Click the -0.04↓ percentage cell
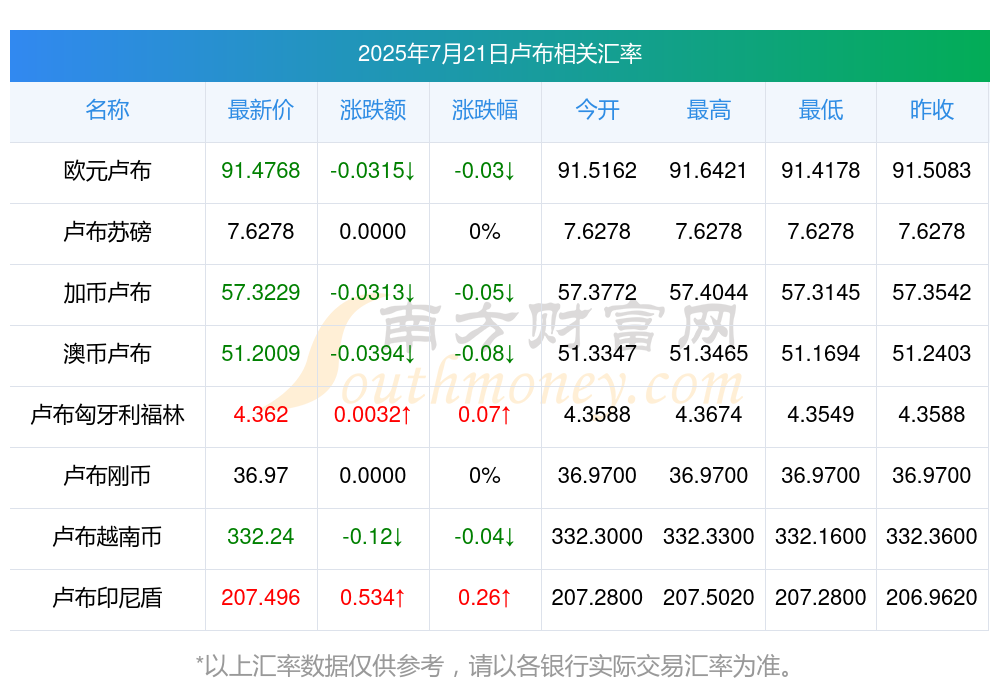 (x=485, y=536)
